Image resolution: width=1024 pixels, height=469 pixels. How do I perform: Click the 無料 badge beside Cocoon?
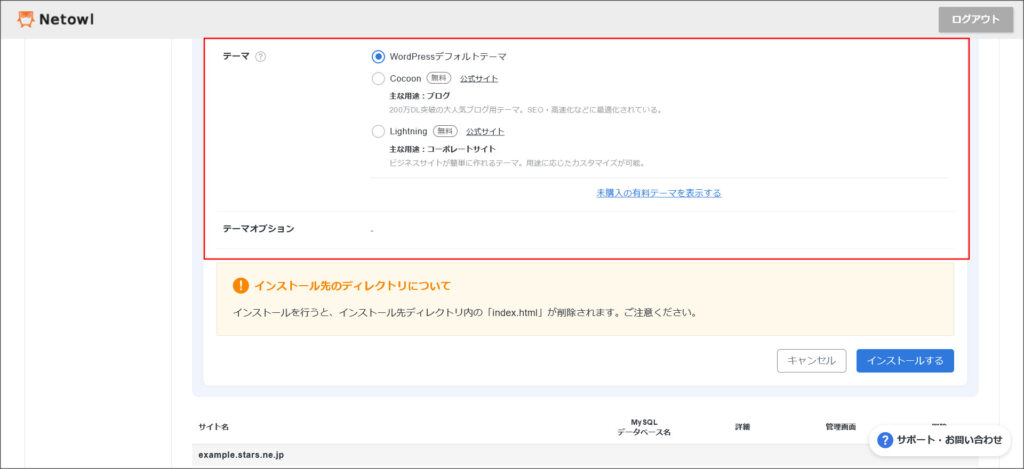[x=440, y=78]
